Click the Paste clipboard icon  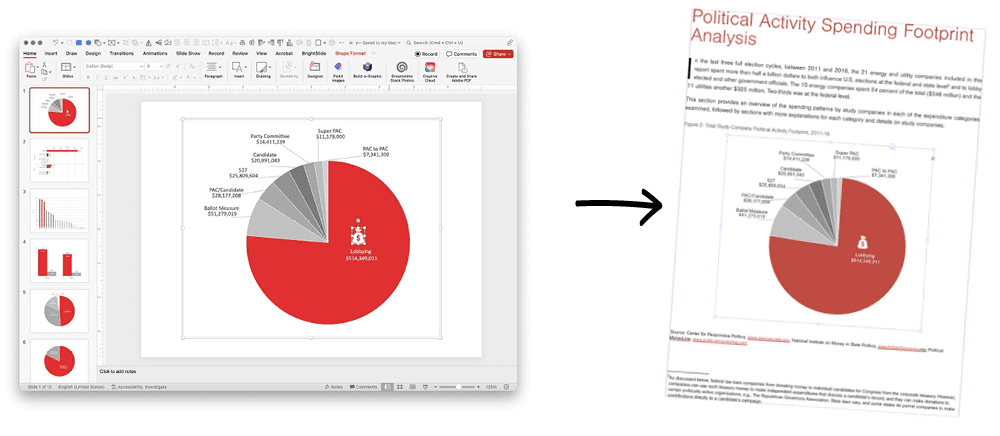click(x=30, y=67)
